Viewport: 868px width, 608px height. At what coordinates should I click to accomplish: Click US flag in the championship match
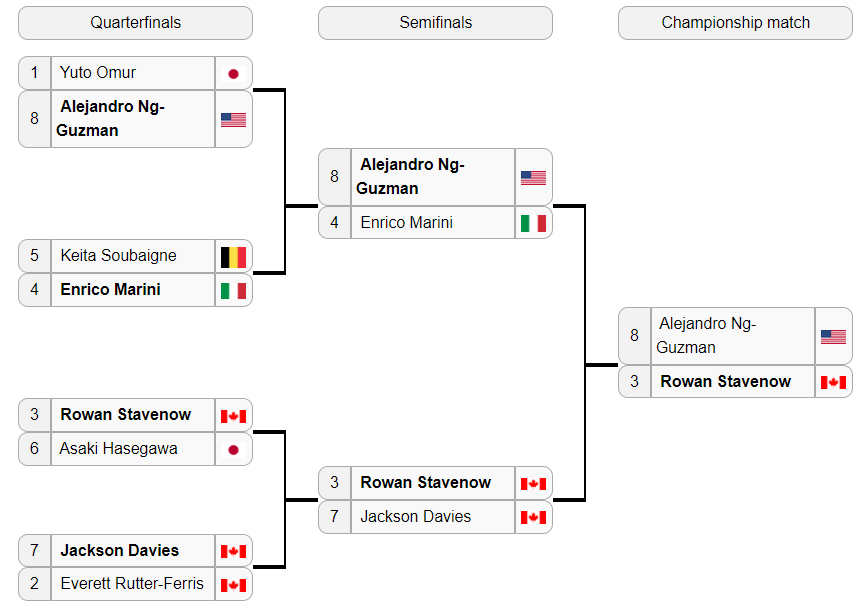(833, 337)
